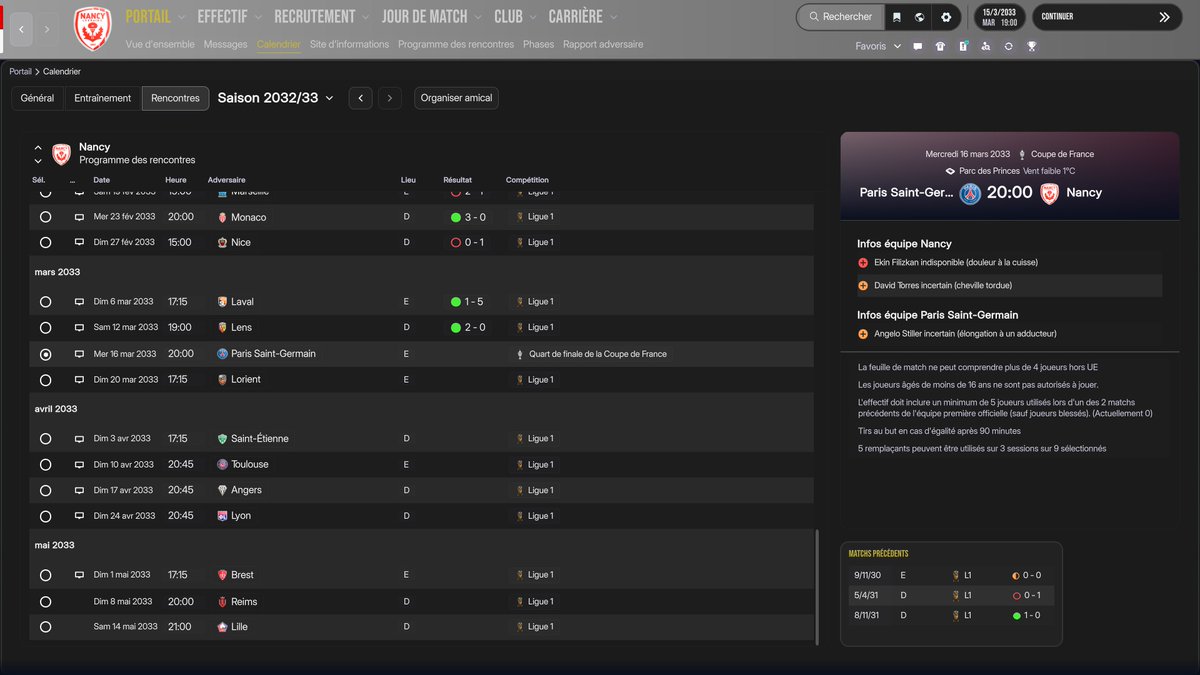Image resolution: width=1200 pixels, height=675 pixels.
Task: Open the trophy shortcut icon
Action: tap(1032, 46)
